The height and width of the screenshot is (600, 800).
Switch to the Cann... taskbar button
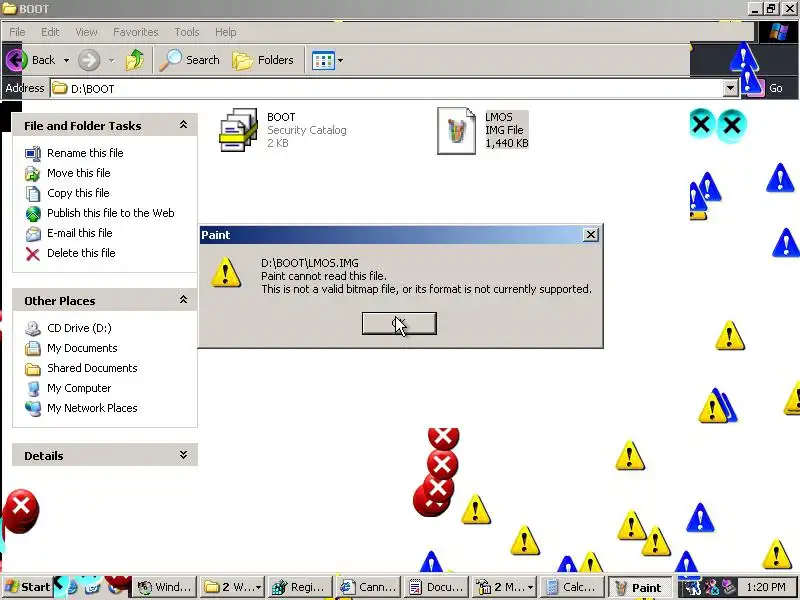[x=367, y=587]
